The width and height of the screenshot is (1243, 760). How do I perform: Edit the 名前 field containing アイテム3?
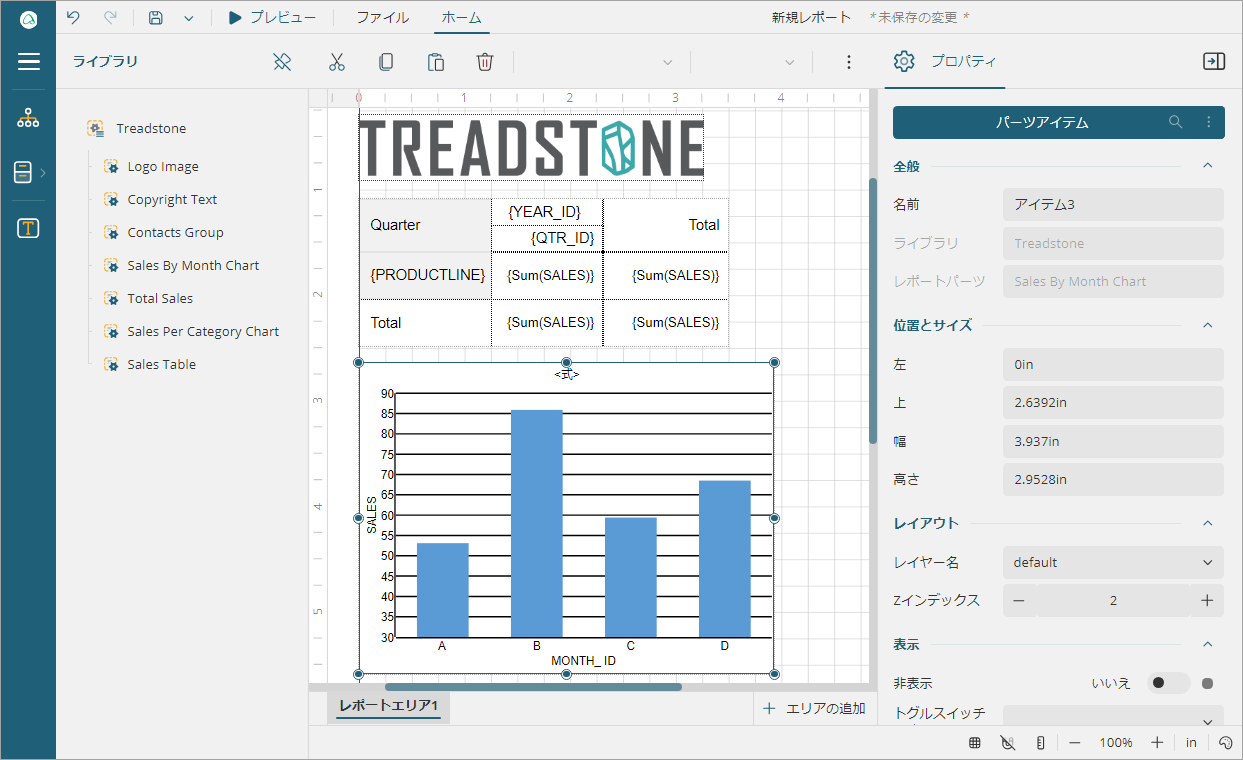coord(1113,204)
